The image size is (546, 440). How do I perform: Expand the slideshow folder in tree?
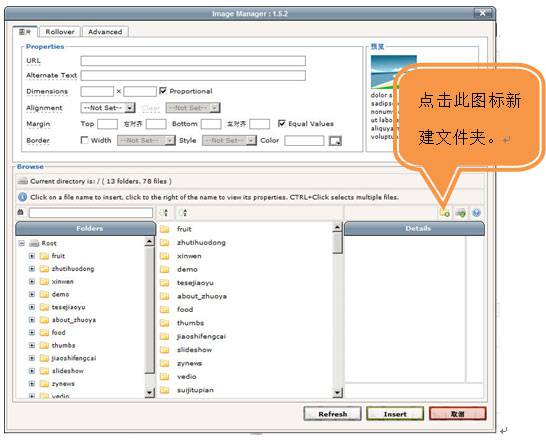coord(32,371)
